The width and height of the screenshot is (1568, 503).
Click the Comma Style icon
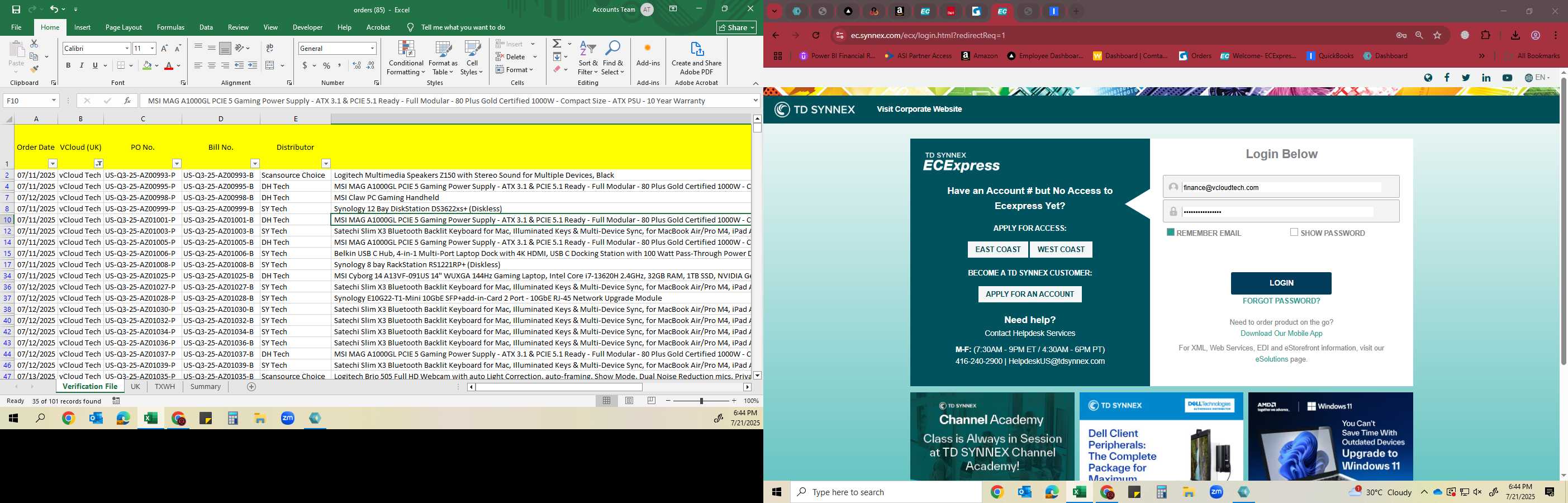(x=340, y=65)
